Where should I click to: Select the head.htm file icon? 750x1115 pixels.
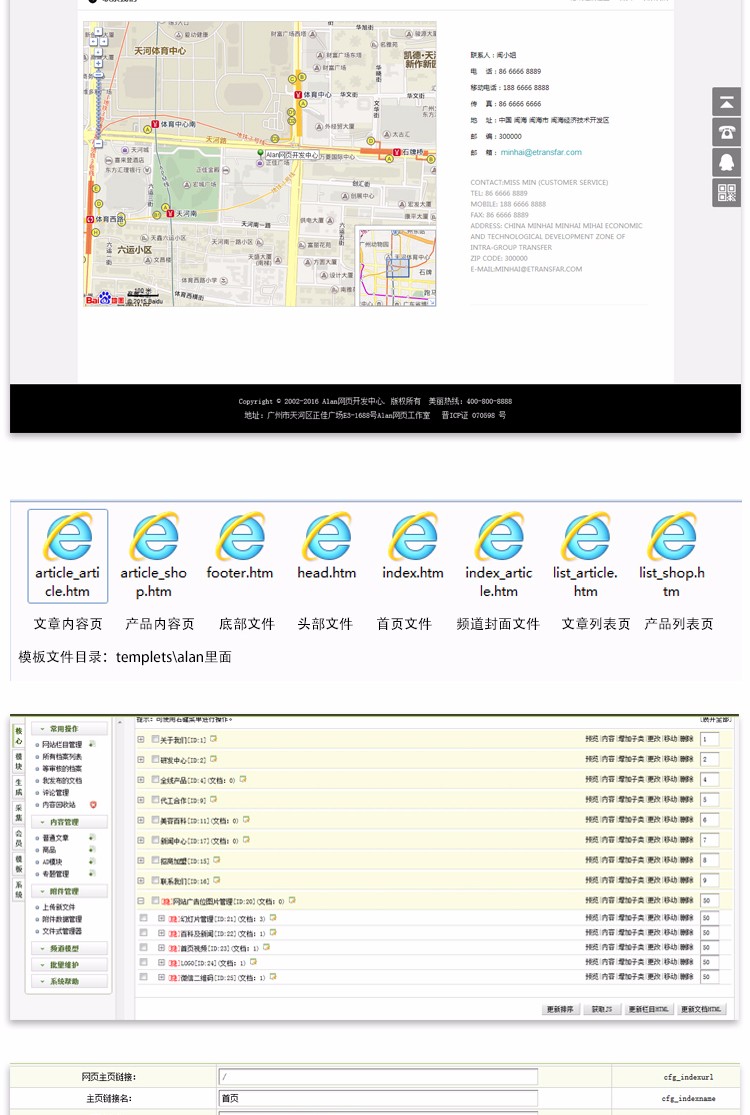[x=327, y=536]
